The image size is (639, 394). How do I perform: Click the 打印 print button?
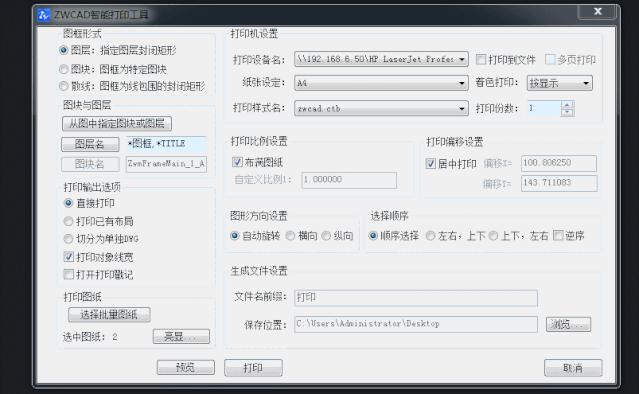253,368
